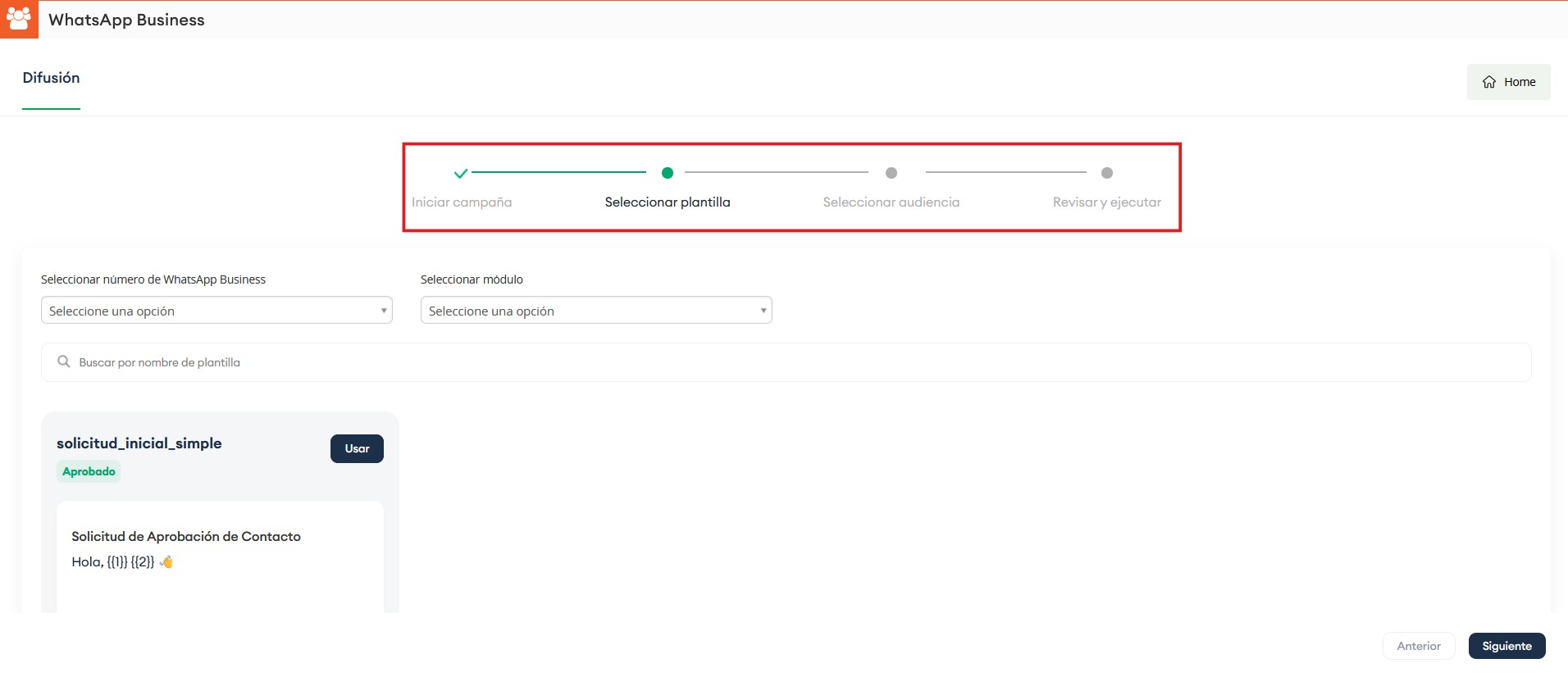Go to next step with Siguiente
This screenshot has height=677, width=1568.
(1506, 646)
